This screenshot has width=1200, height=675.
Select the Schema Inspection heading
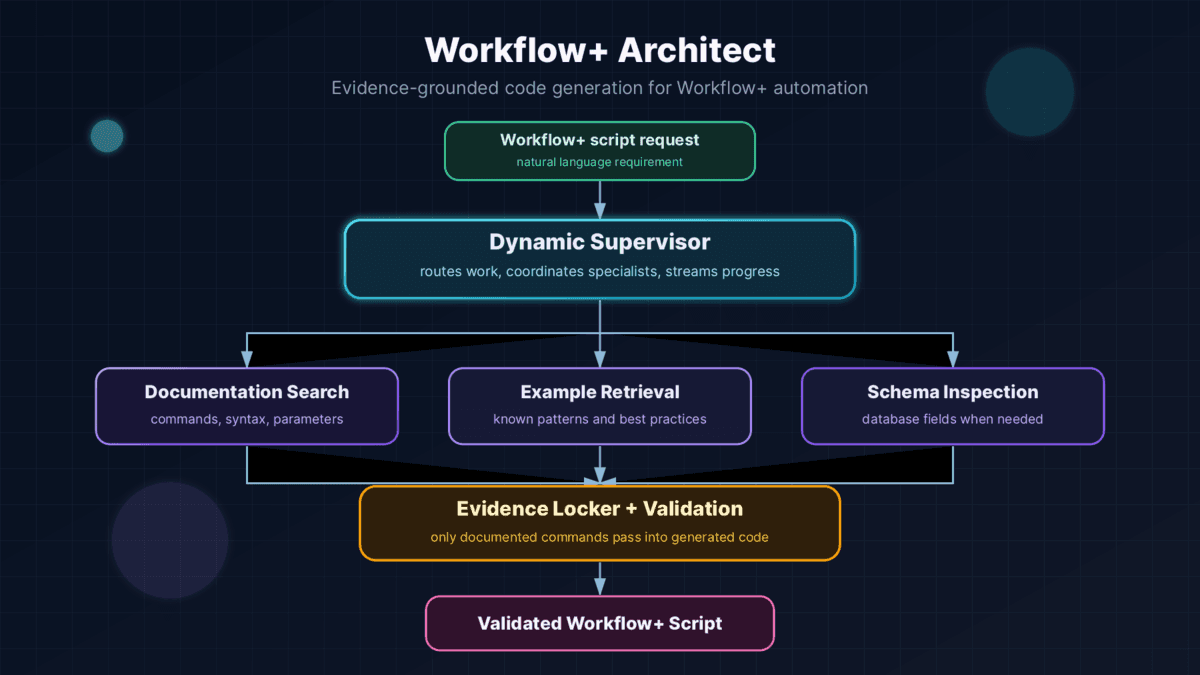tap(953, 392)
